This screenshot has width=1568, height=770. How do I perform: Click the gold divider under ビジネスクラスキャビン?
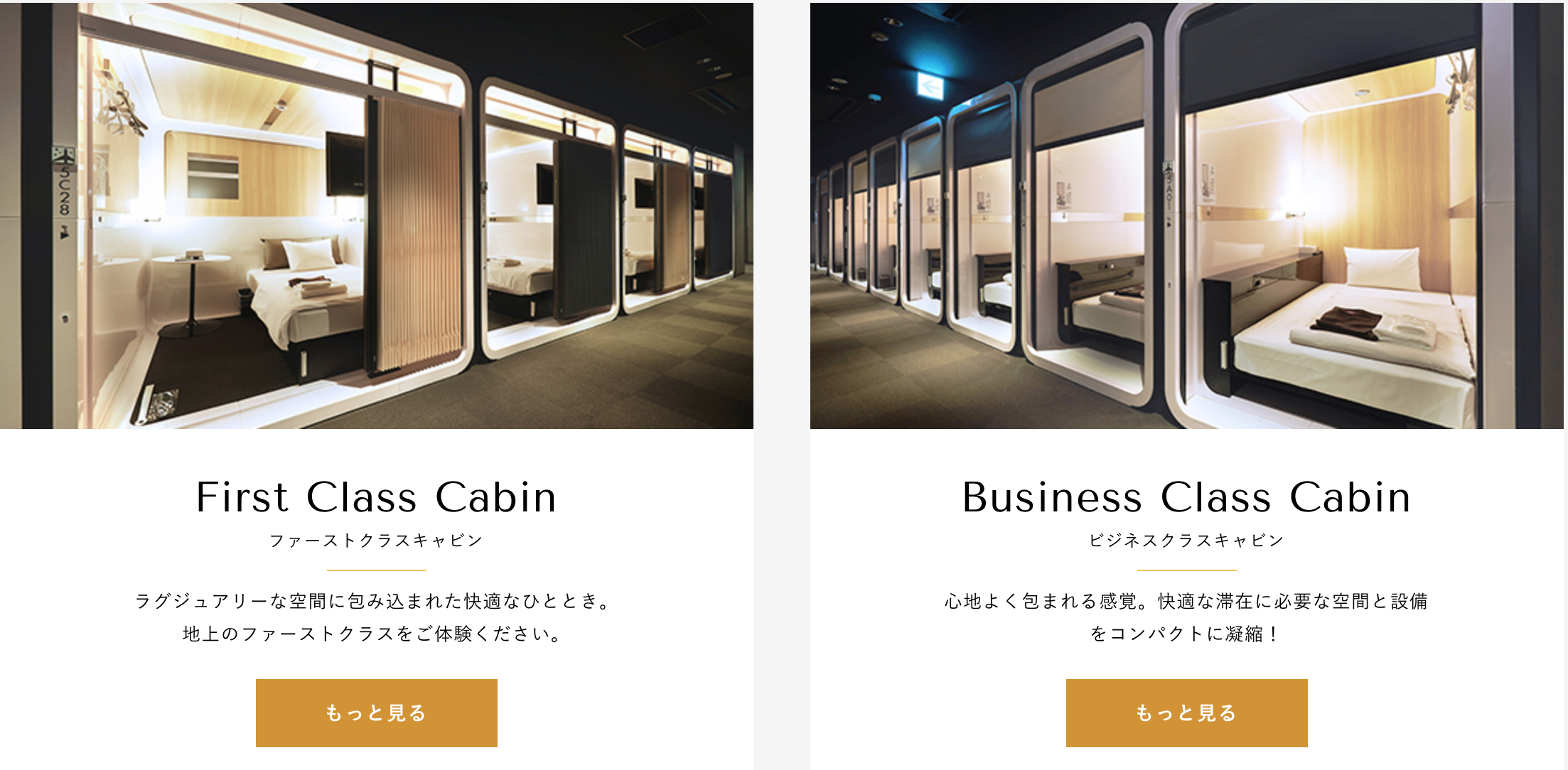coord(1187,570)
